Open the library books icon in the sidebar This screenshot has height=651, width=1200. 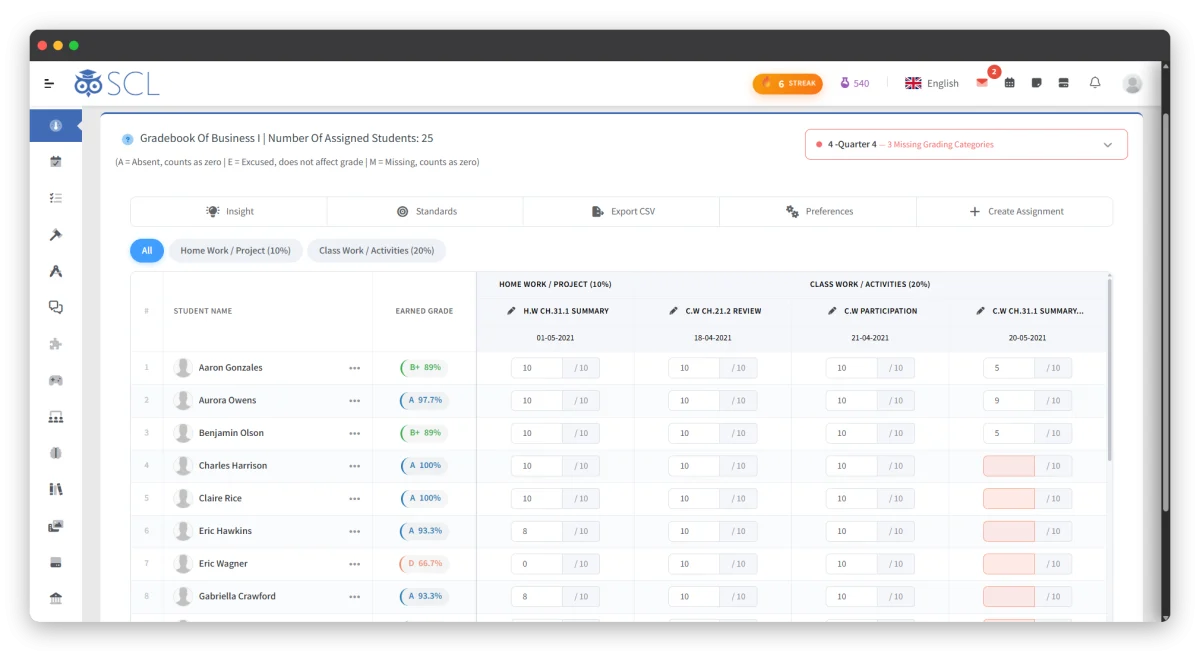[56, 489]
